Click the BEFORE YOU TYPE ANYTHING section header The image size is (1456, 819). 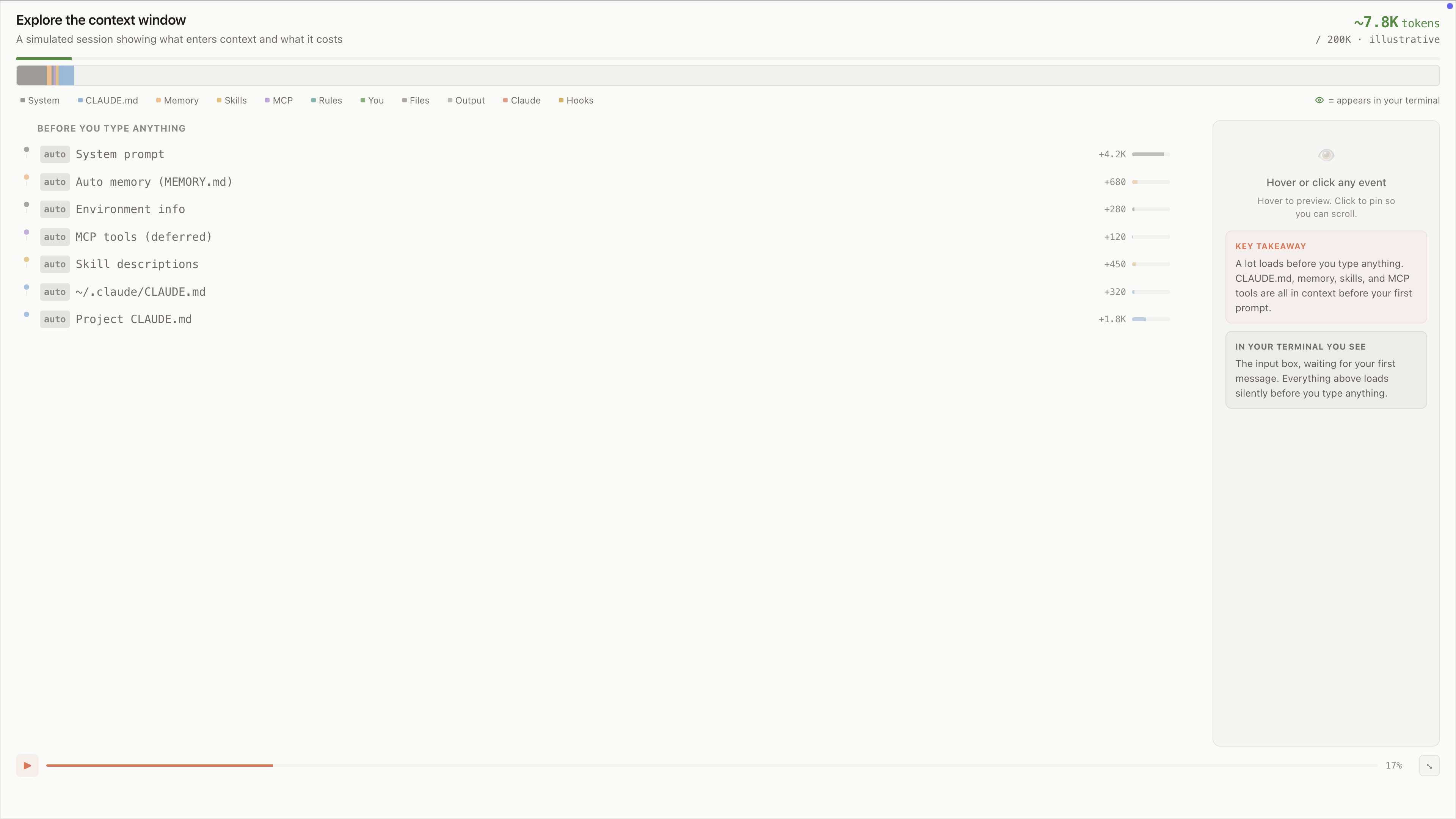111,128
